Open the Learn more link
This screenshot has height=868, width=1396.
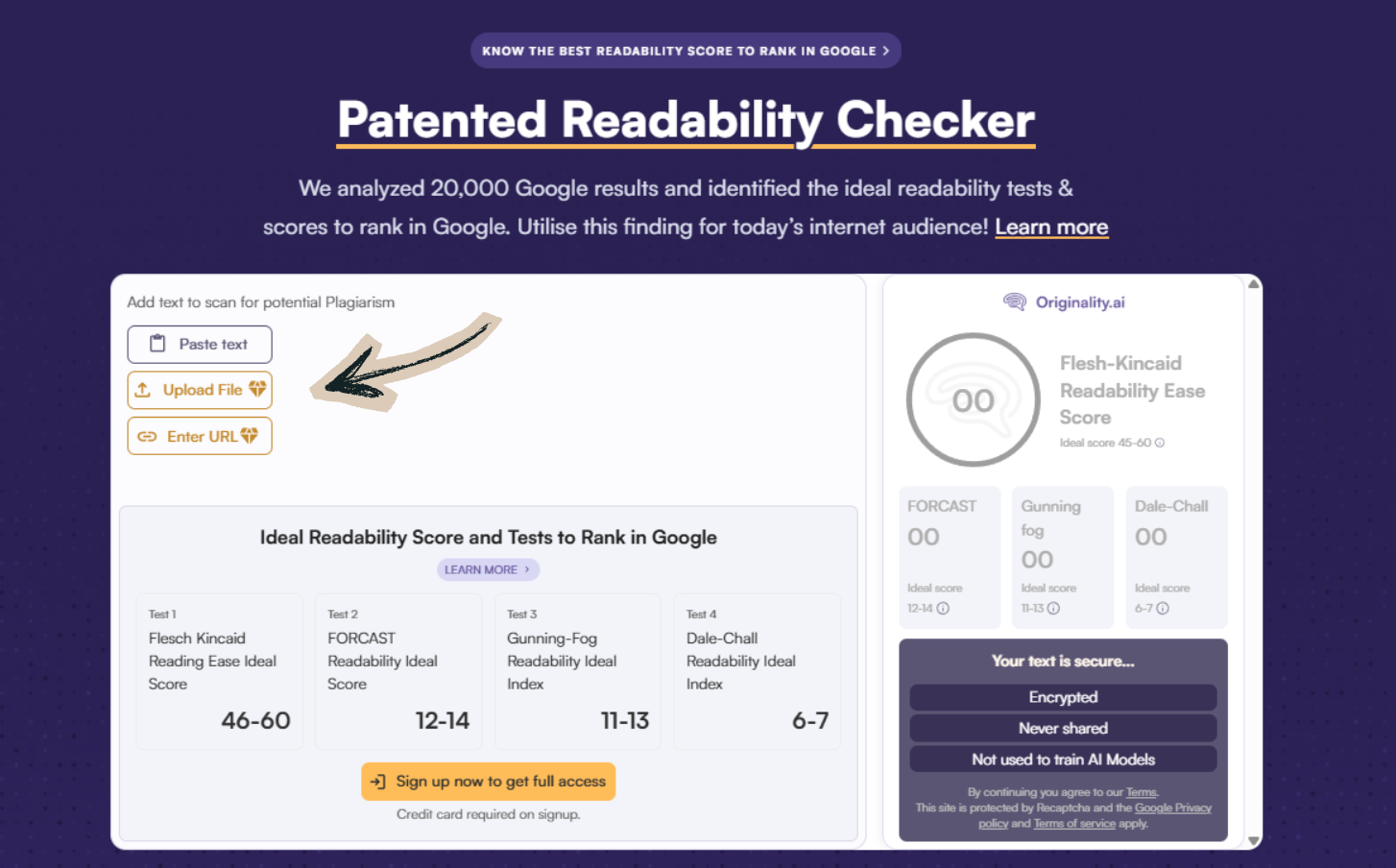tap(1051, 227)
